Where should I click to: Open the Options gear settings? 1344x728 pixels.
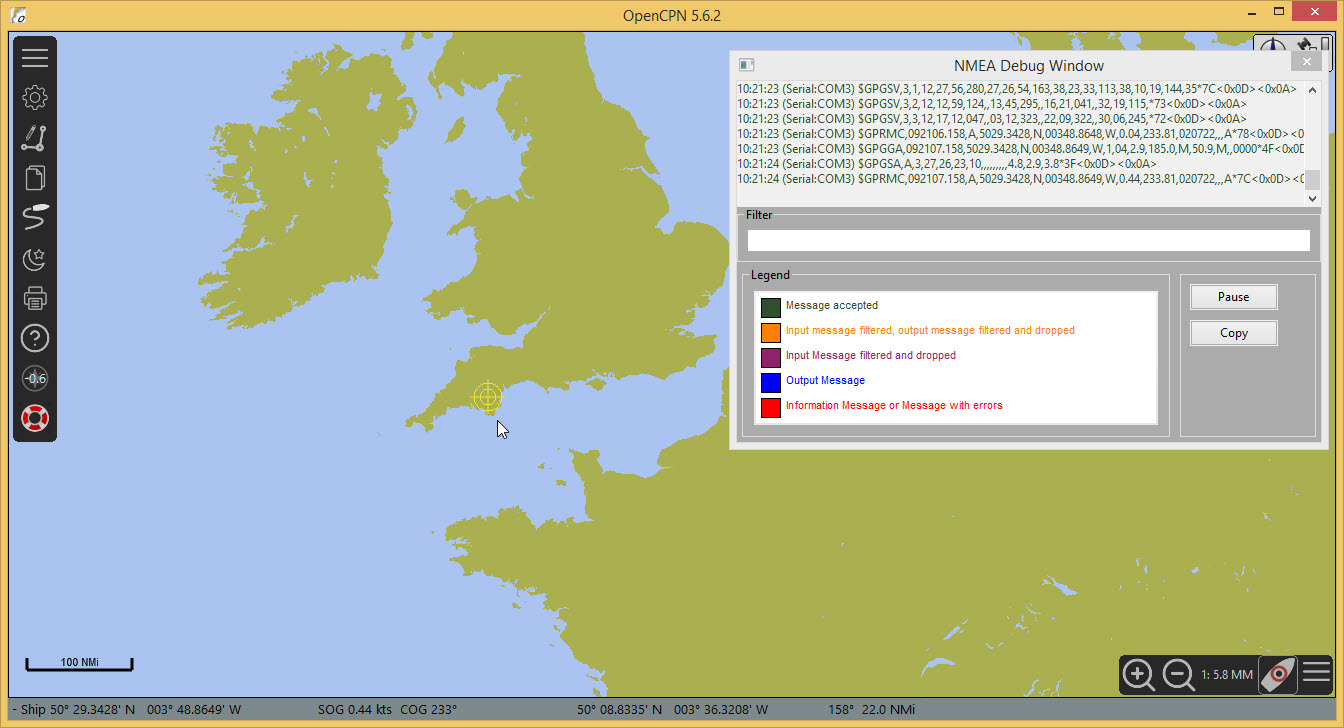point(35,98)
